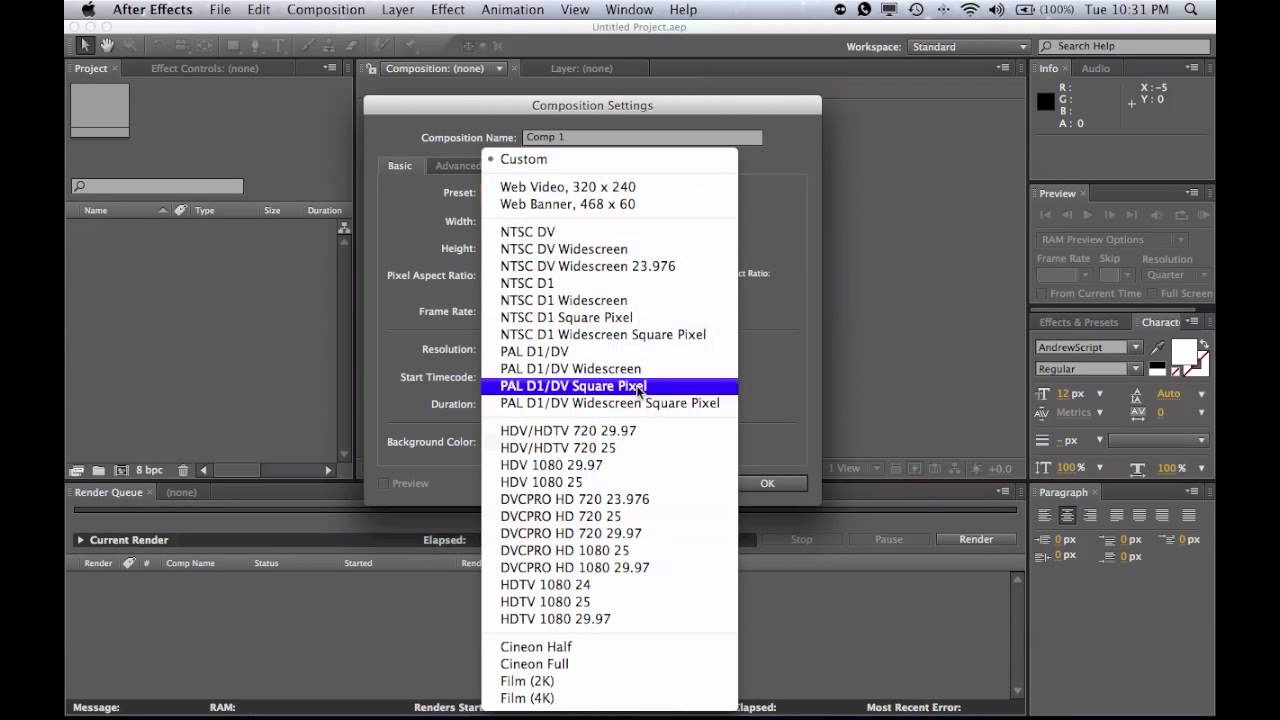Click the interpret footage icon at Project bottom

76,470
